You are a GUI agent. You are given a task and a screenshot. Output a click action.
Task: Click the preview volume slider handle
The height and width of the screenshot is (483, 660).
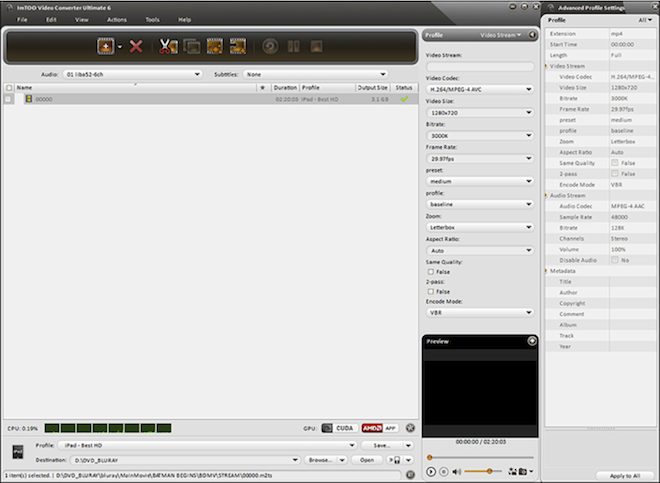click(x=490, y=471)
